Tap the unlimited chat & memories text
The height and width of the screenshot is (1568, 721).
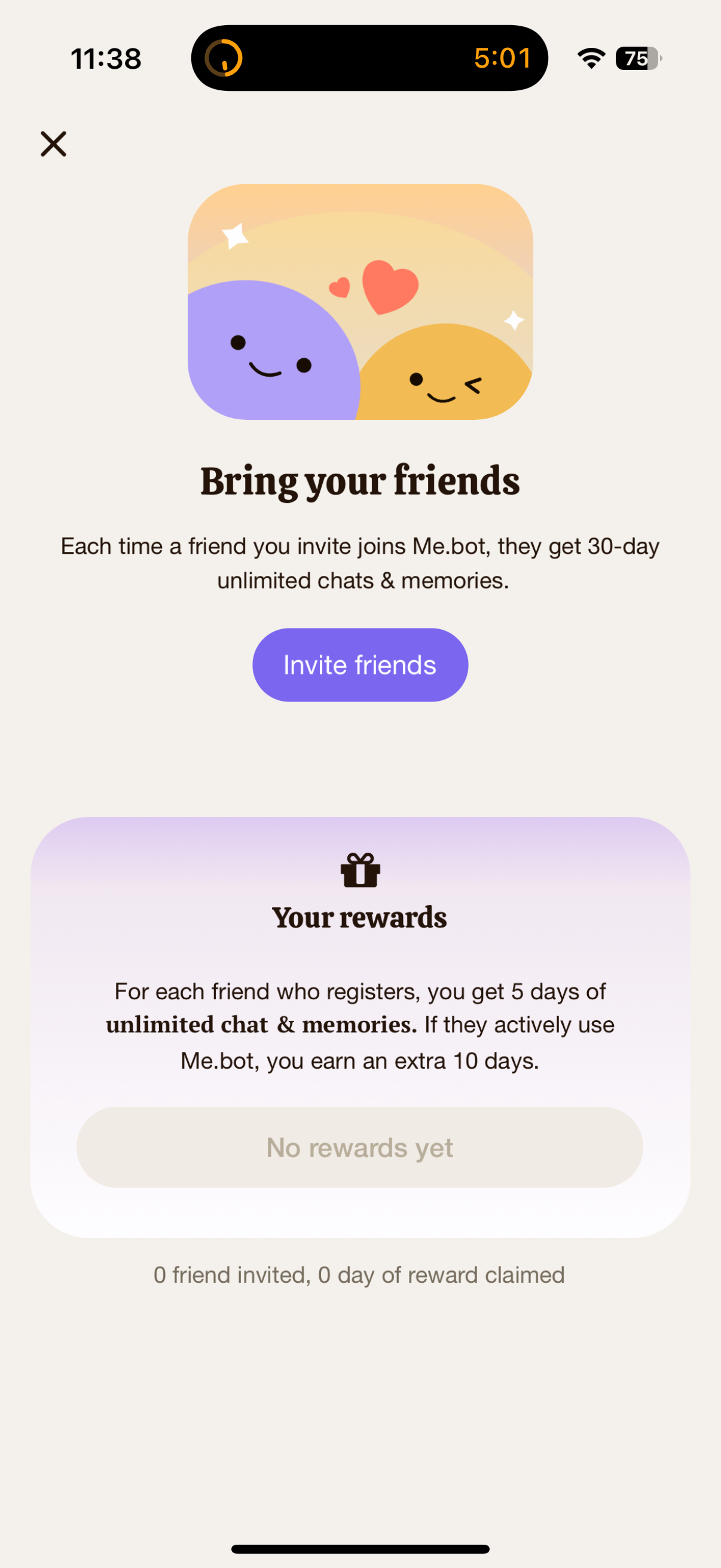(x=261, y=1025)
